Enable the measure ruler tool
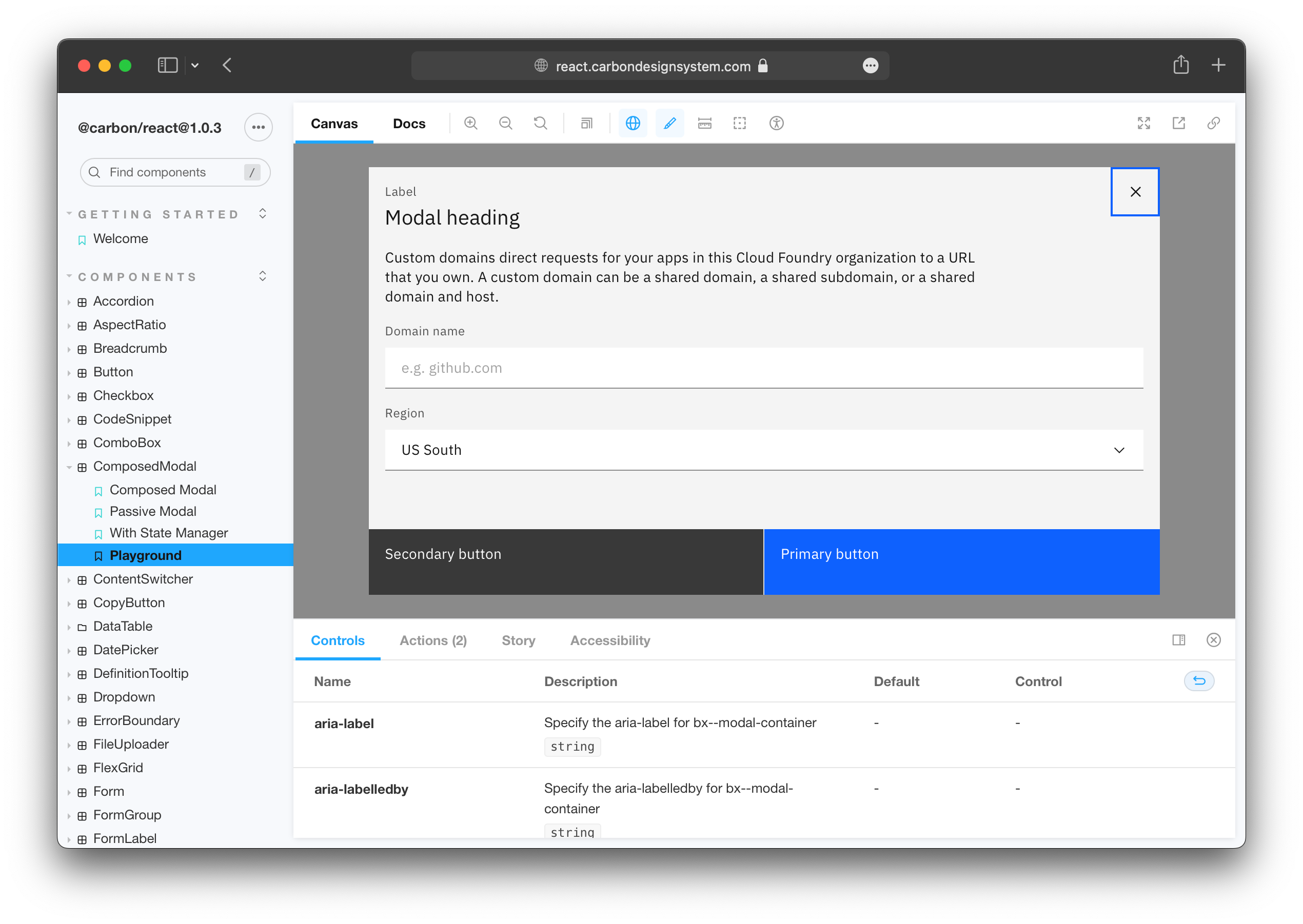The height and width of the screenshot is (924, 1303). tap(704, 124)
